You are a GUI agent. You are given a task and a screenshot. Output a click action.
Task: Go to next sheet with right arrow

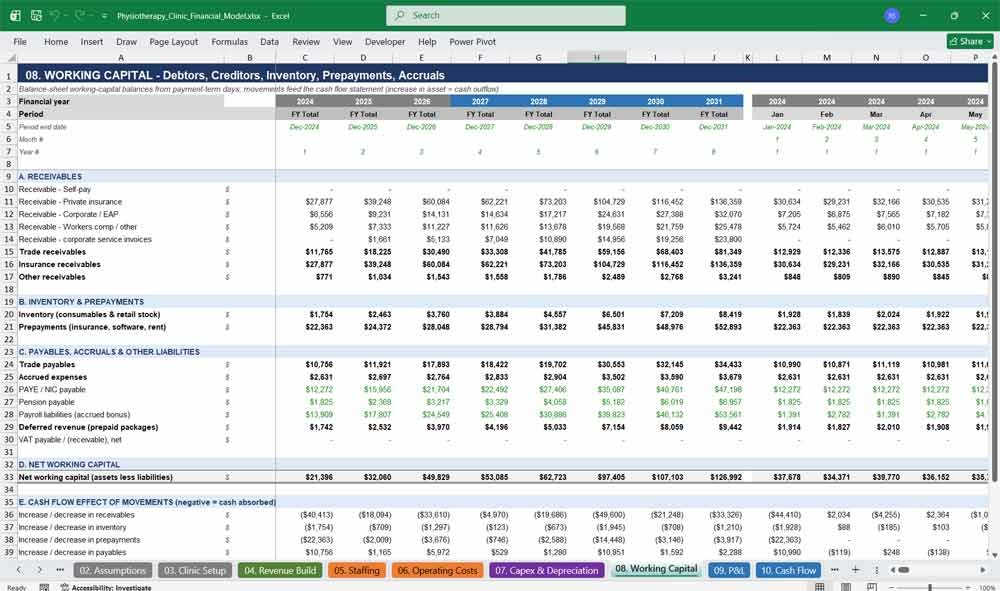40,570
